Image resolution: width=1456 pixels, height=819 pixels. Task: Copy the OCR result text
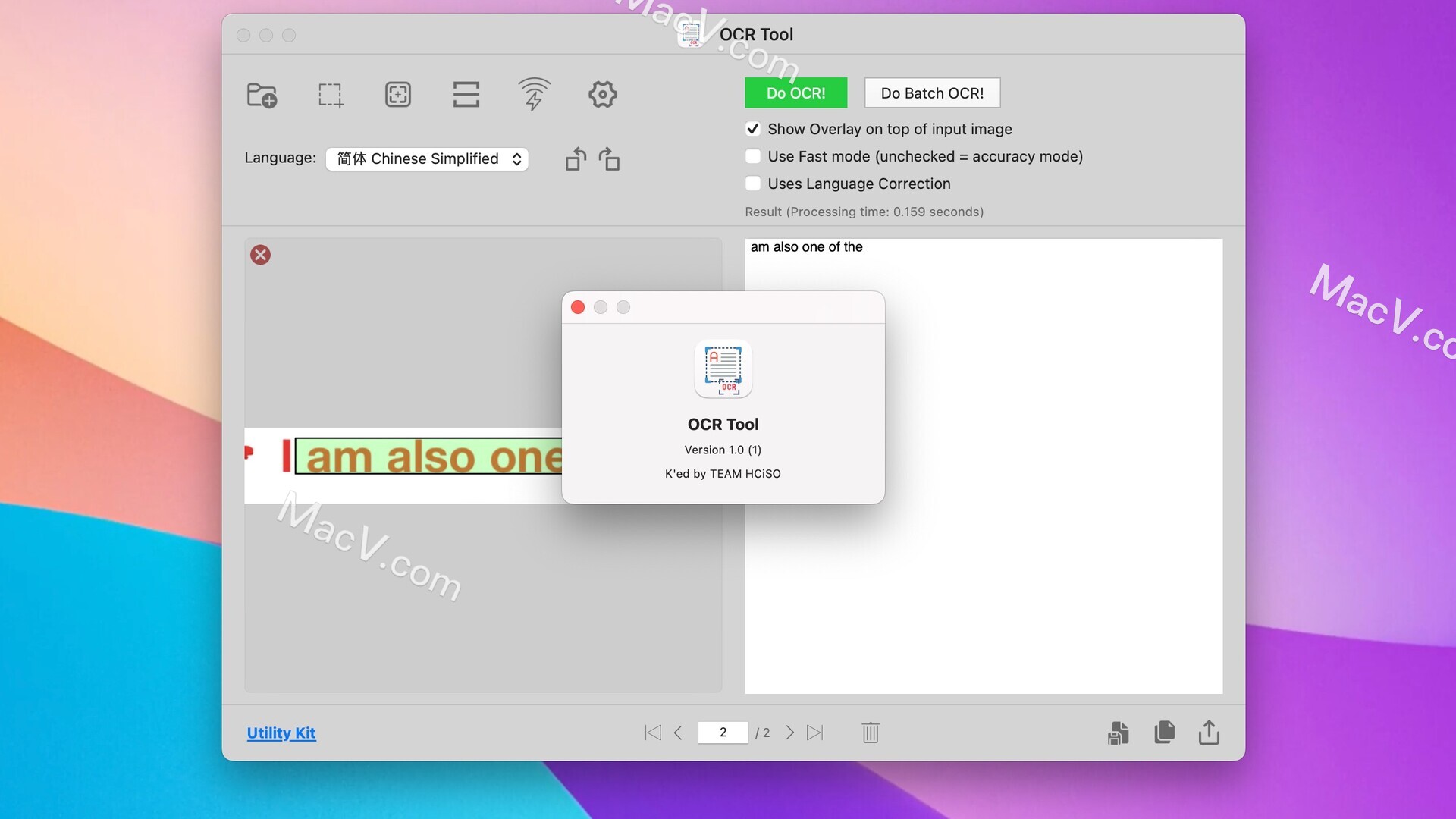tap(1164, 733)
